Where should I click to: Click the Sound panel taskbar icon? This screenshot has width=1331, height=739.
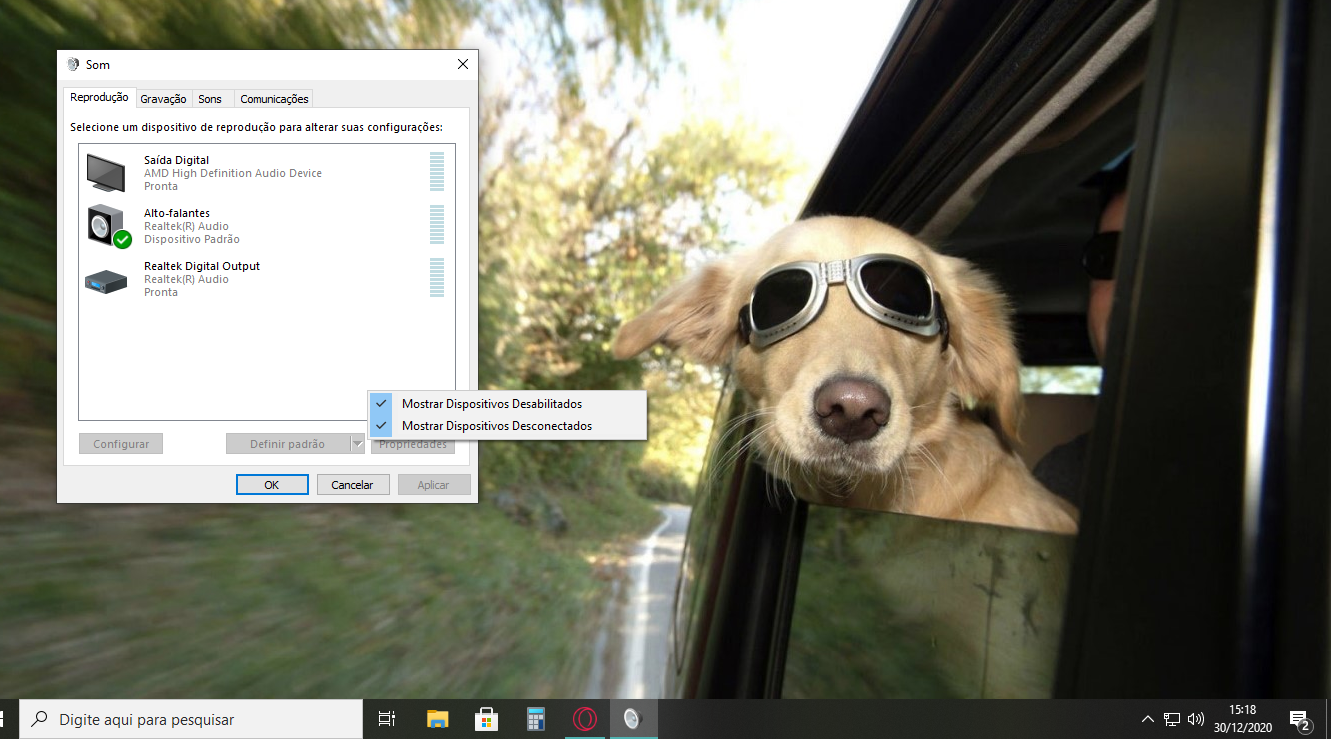coord(633,719)
